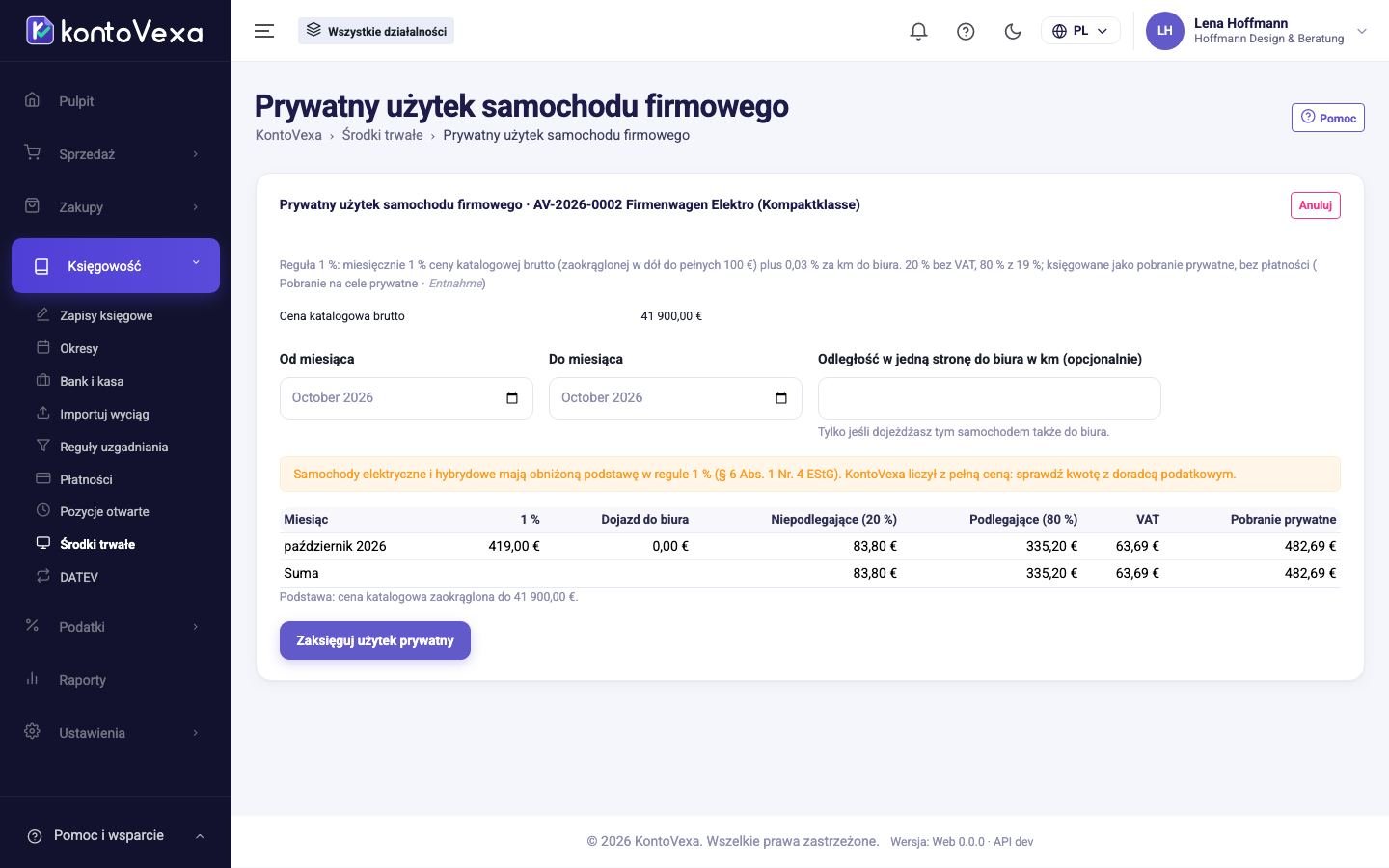Screen dimensions: 1389x868
Task: Focus the Od miesiąca month field
Action: pos(406,398)
